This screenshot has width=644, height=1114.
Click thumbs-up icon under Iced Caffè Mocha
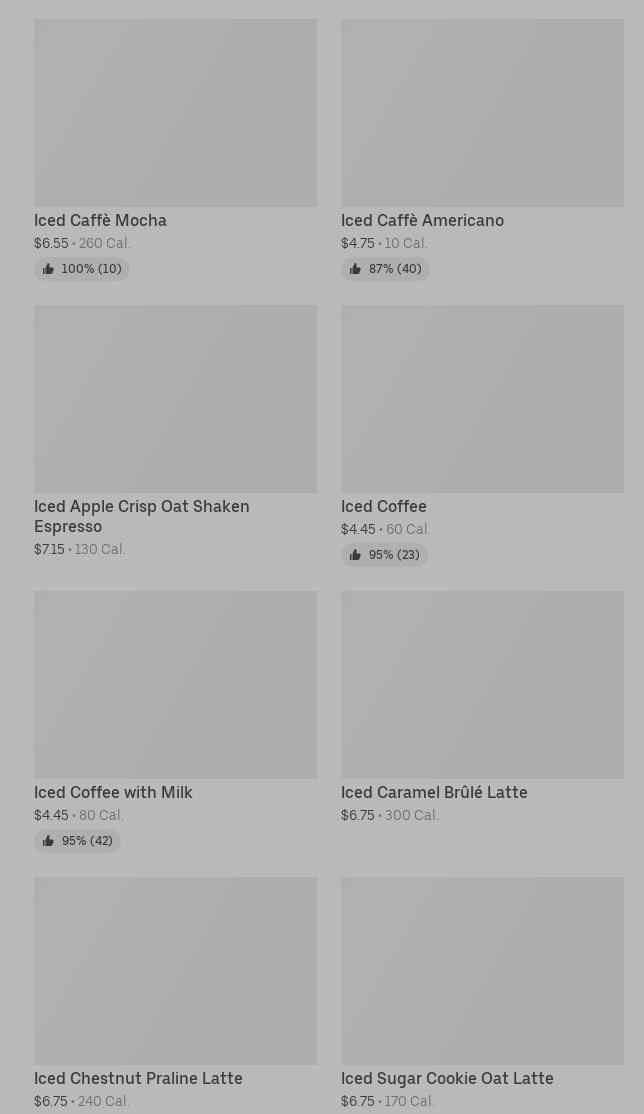click(48, 269)
